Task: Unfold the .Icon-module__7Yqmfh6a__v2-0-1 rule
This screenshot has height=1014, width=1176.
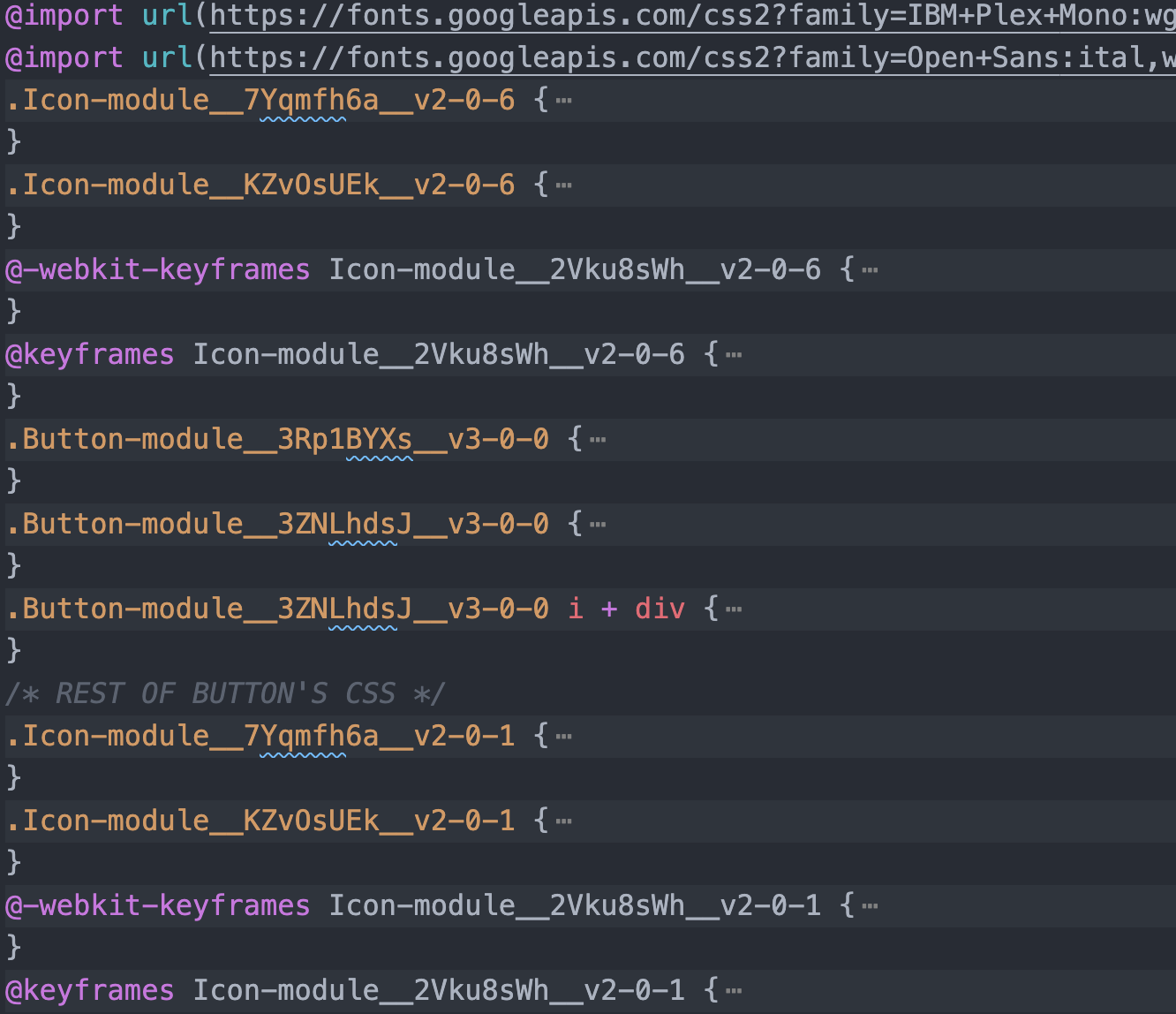Action: tap(563, 735)
